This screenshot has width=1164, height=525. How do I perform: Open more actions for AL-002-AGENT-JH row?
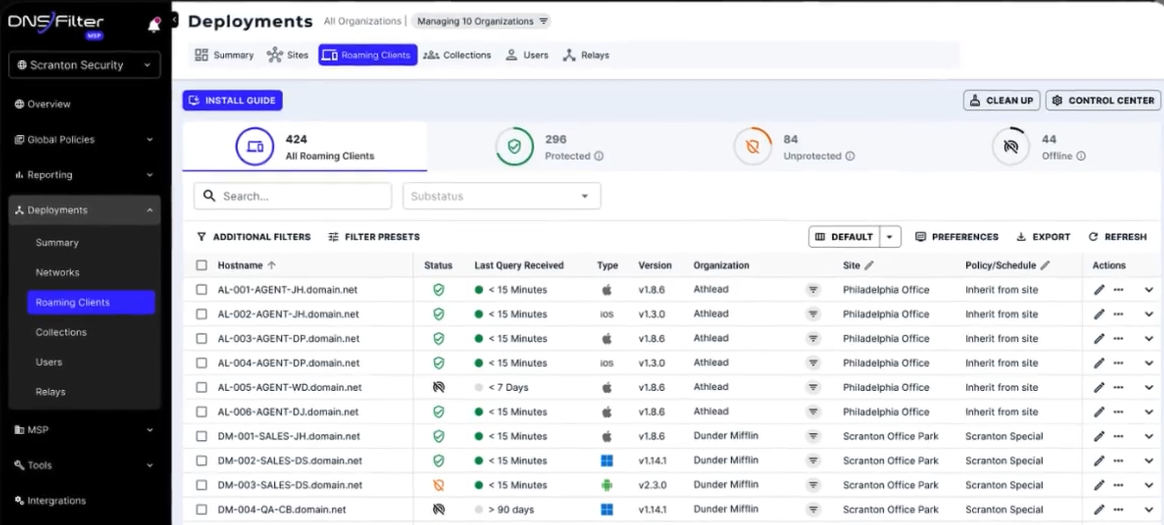[x=1118, y=314]
